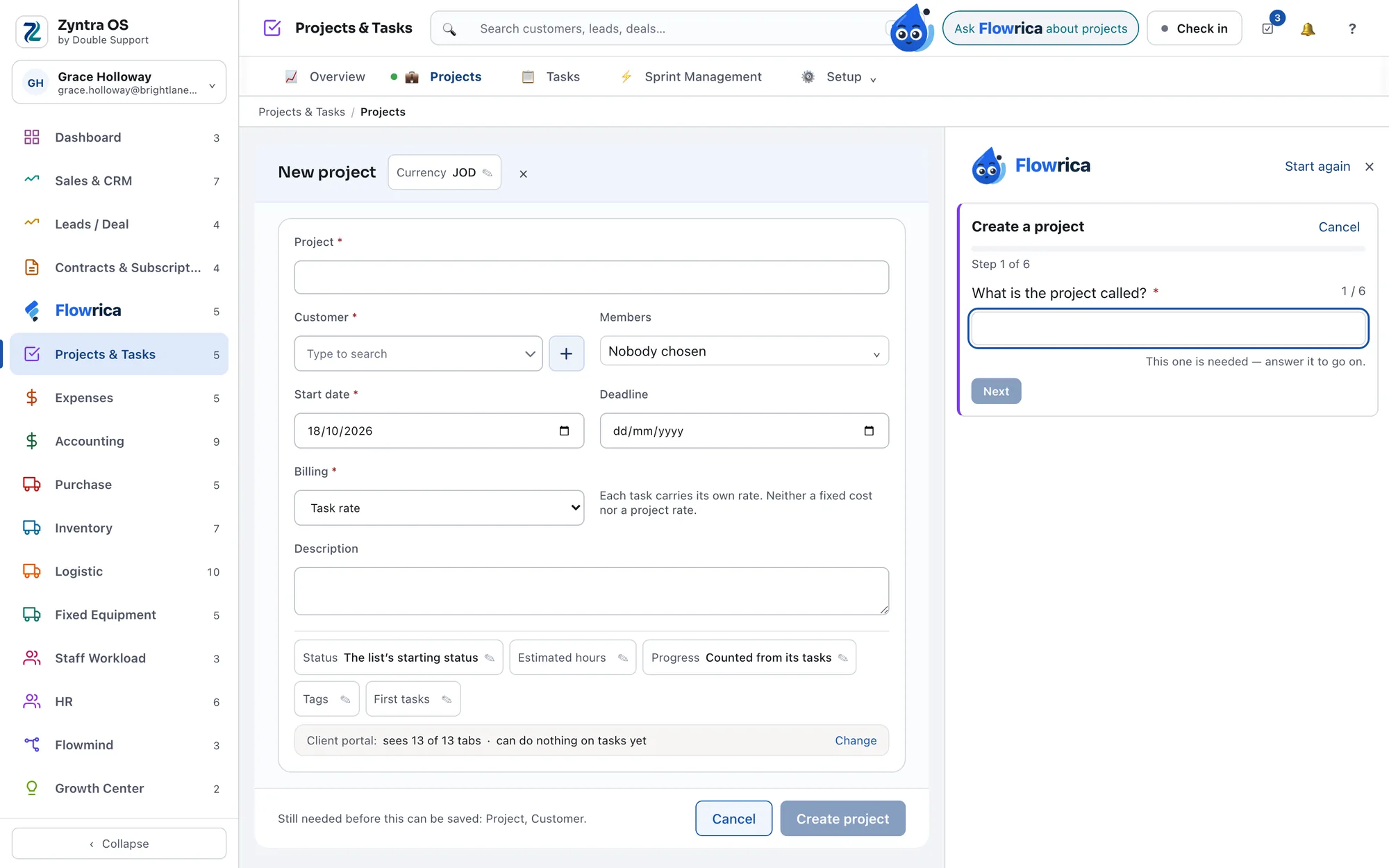Collapse the sidebar with the Collapse button
Screen dimensions: 1389x868
pos(119,843)
